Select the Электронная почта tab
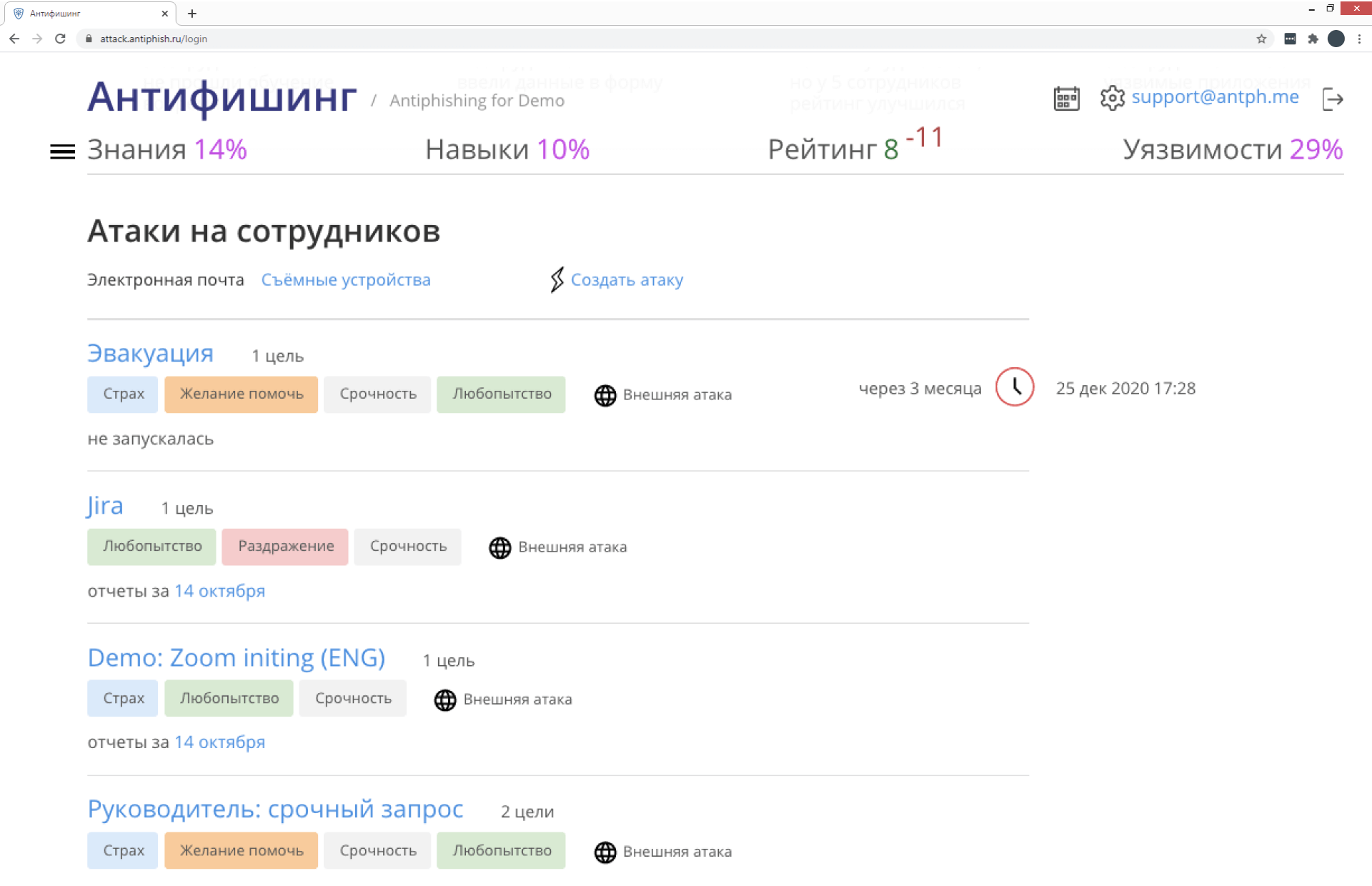Viewport: 1372px width, 886px height. [166, 280]
